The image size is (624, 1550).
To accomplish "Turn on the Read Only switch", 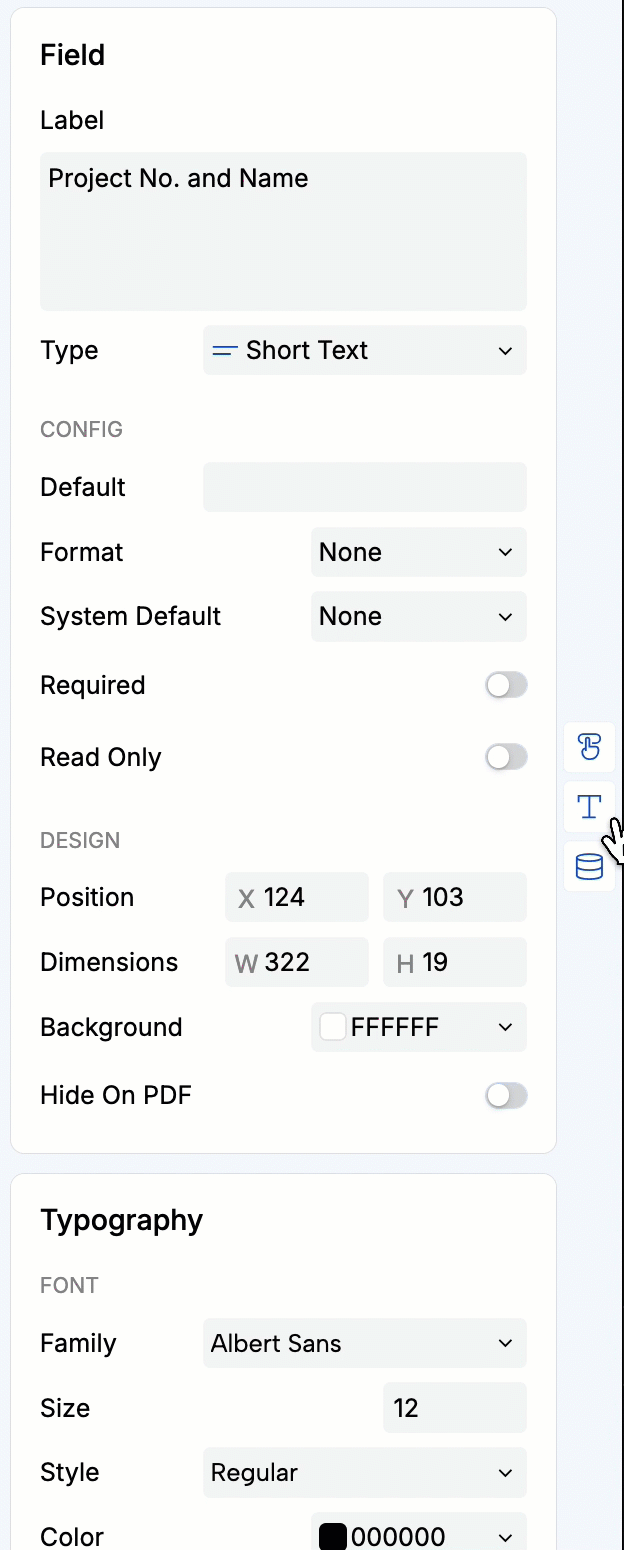I will pyautogui.click(x=506, y=756).
